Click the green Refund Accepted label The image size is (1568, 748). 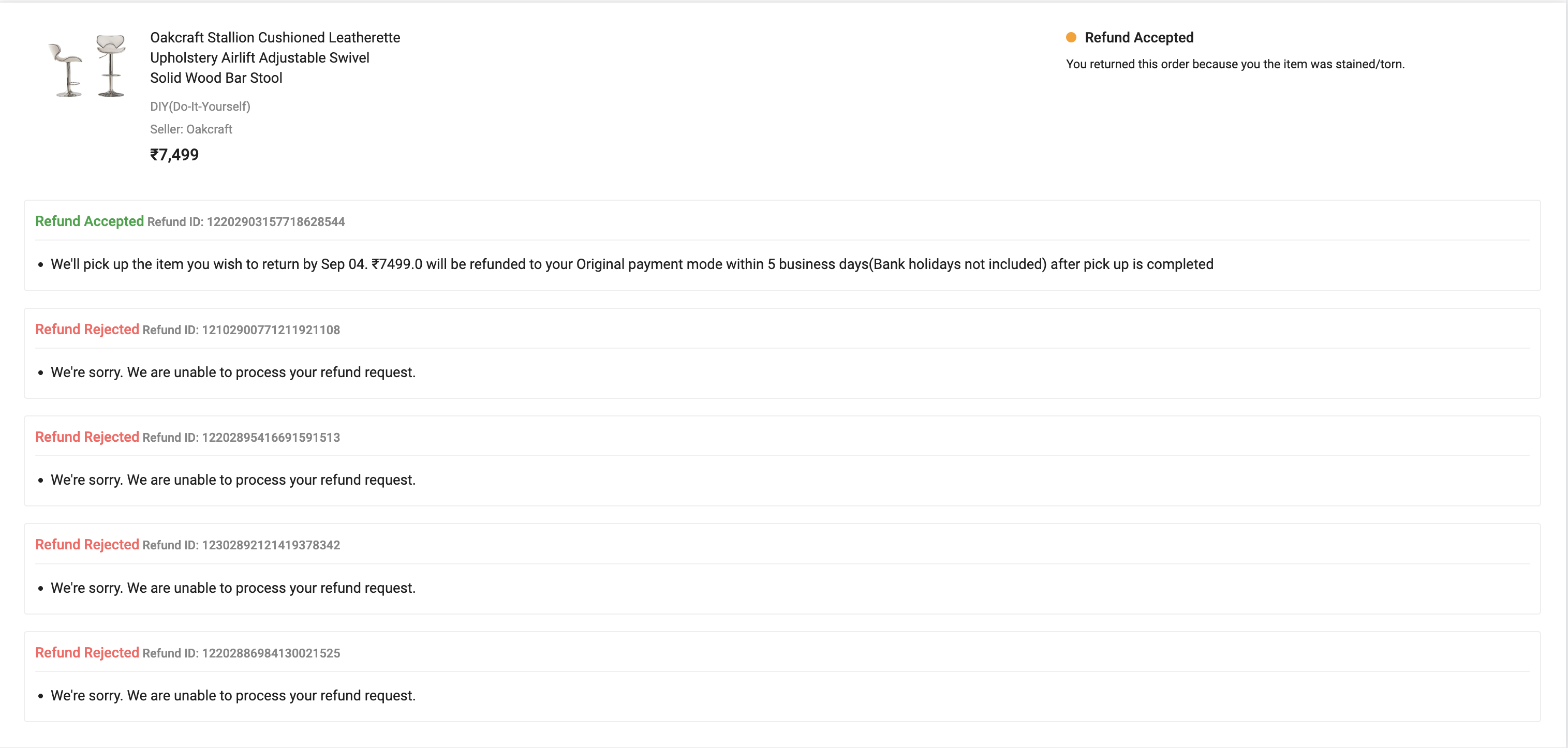[90, 221]
